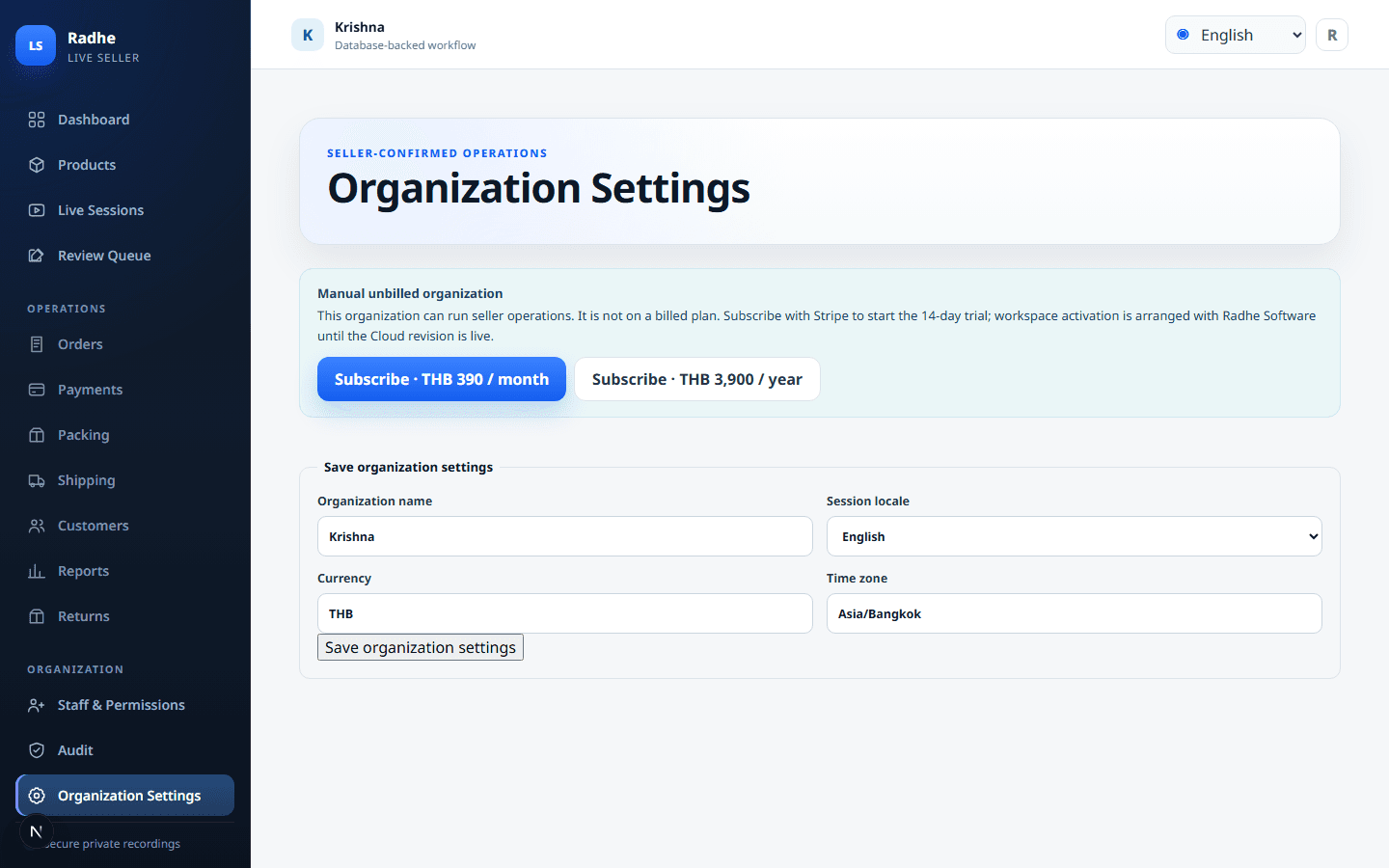The width and height of the screenshot is (1389, 868).
Task: Click the round N badge icon
Action: pos(36,831)
